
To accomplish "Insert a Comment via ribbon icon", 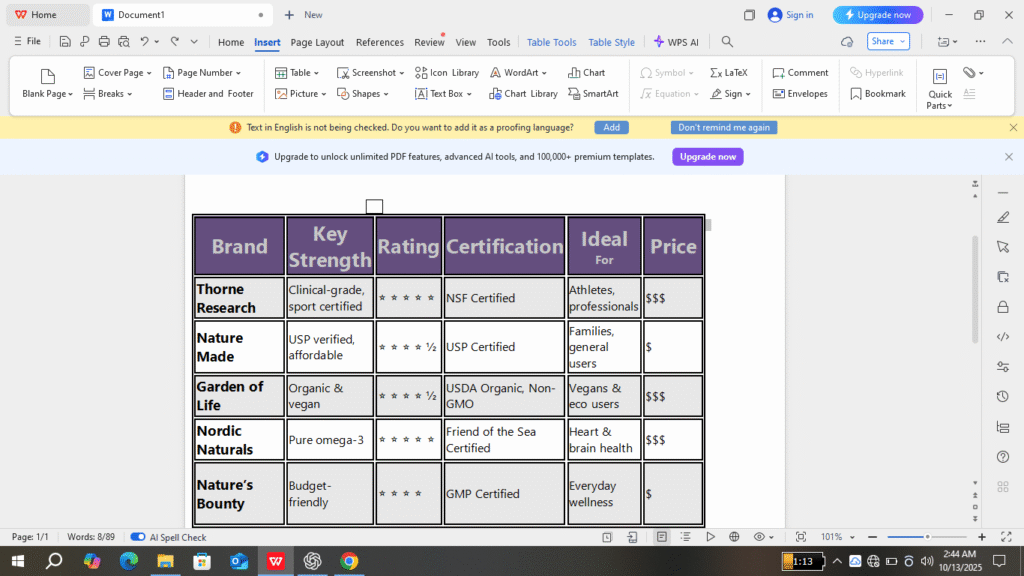I will tap(779, 73).
